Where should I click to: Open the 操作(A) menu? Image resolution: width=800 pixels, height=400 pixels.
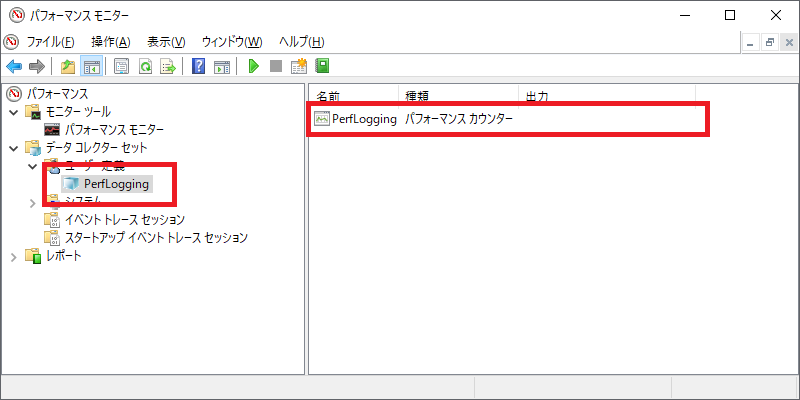click(x=110, y=41)
